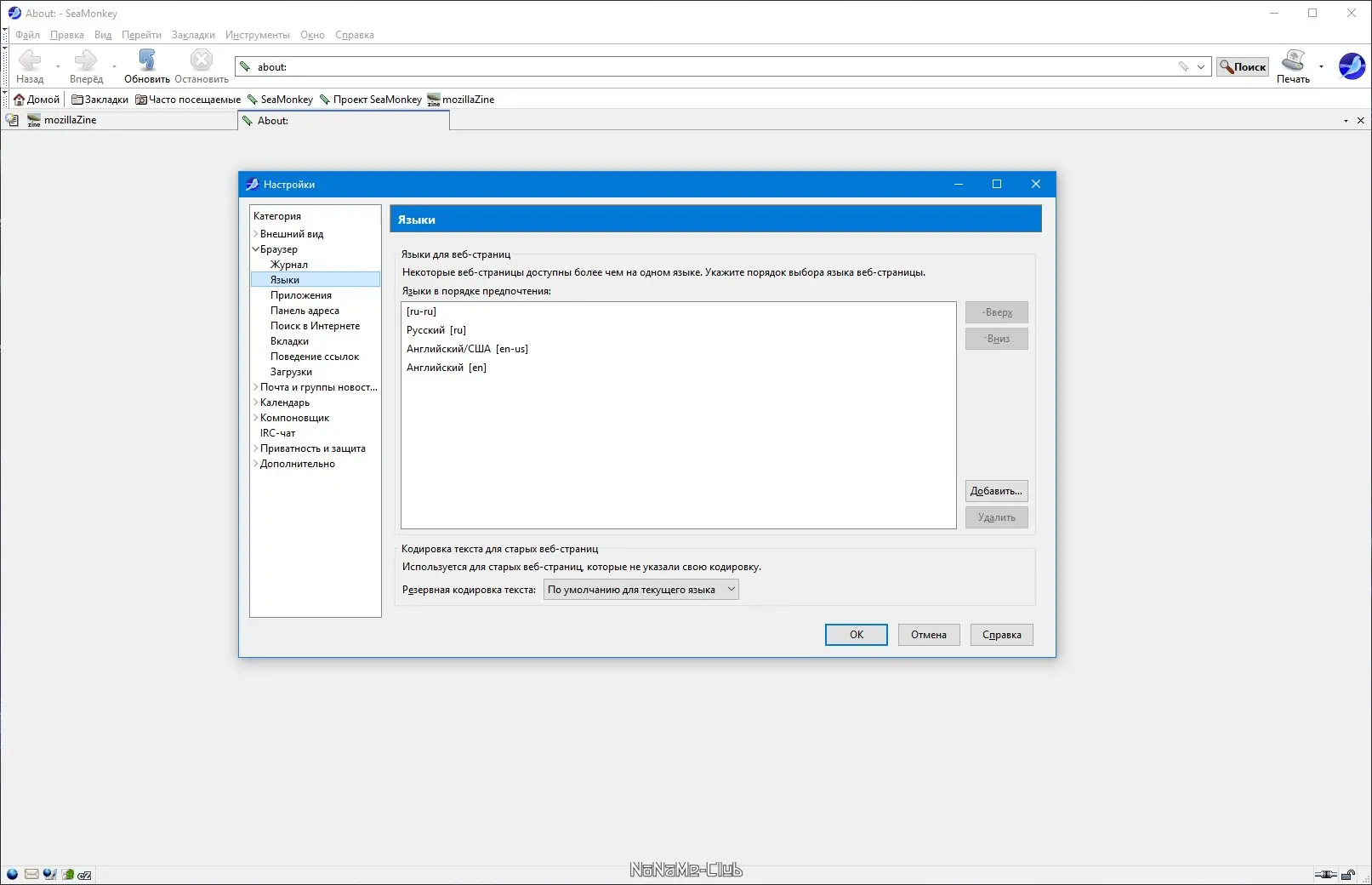The height and width of the screenshot is (885, 1372).
Task: Close the current tab with X button
Action: 1360,121
